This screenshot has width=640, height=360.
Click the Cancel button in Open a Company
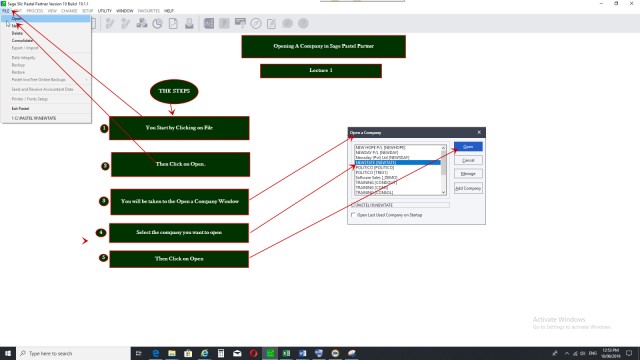468,160
